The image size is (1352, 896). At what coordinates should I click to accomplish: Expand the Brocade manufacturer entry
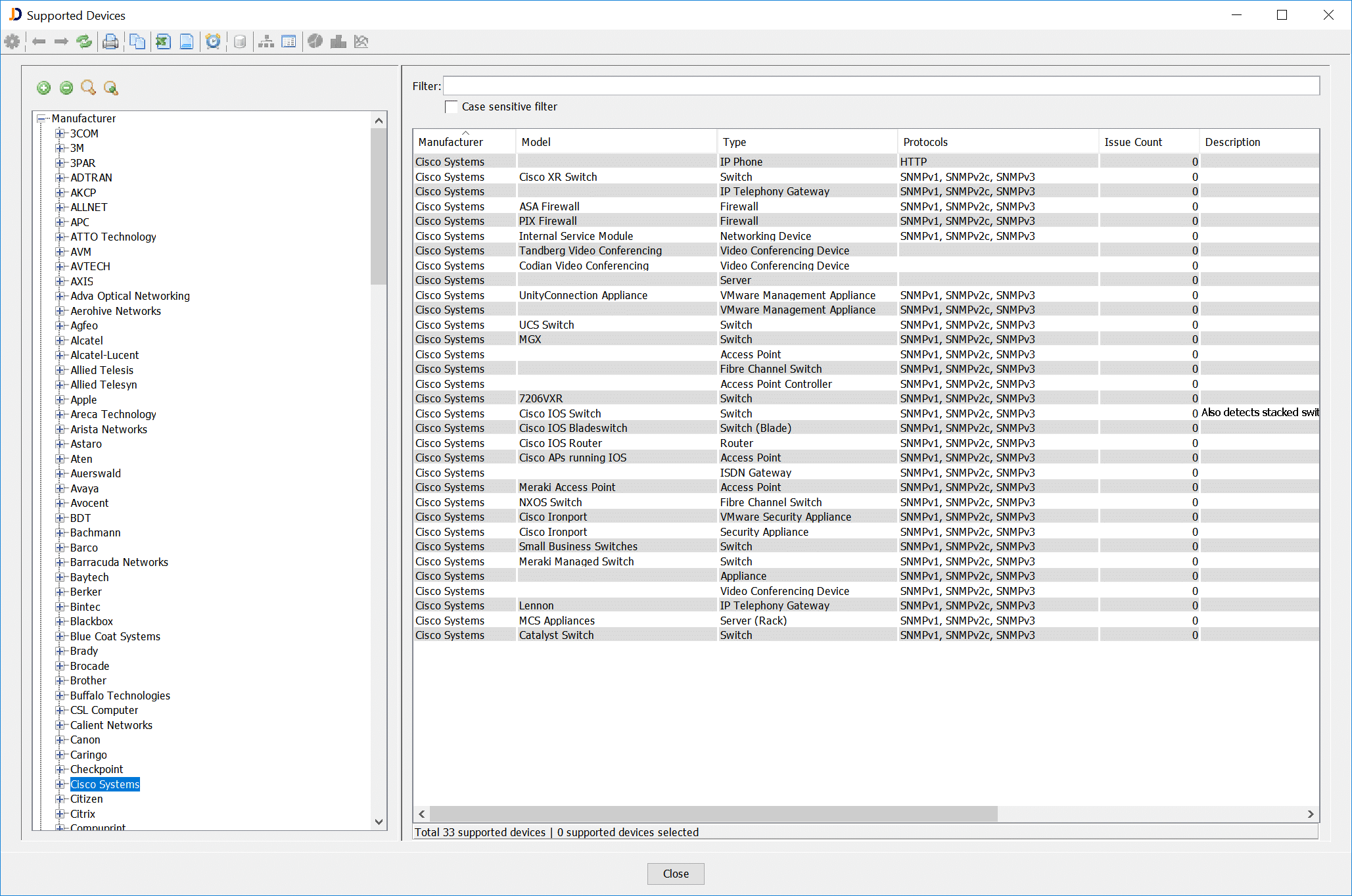tap(60, 665)
